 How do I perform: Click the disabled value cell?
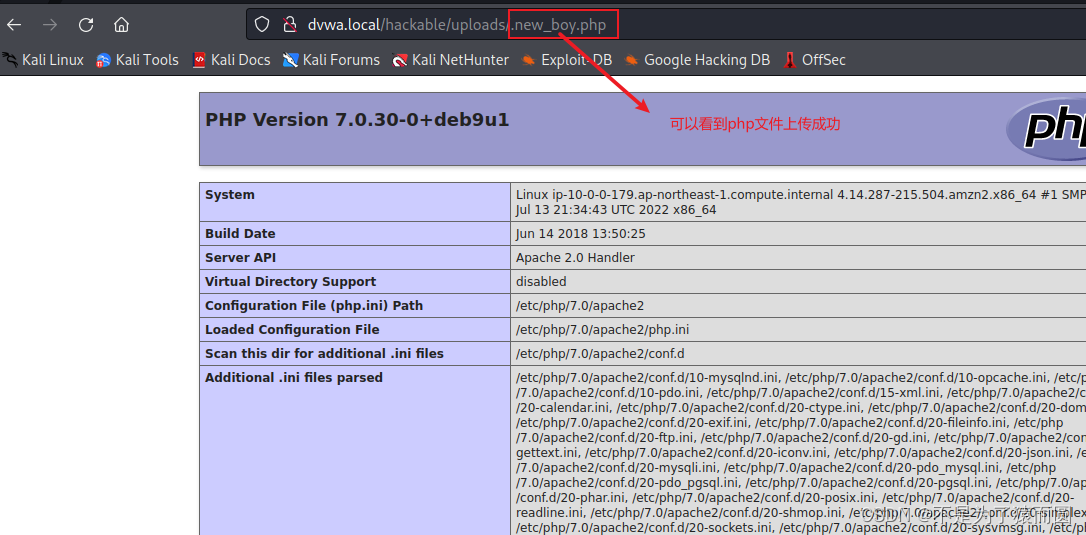pos(541,281)
